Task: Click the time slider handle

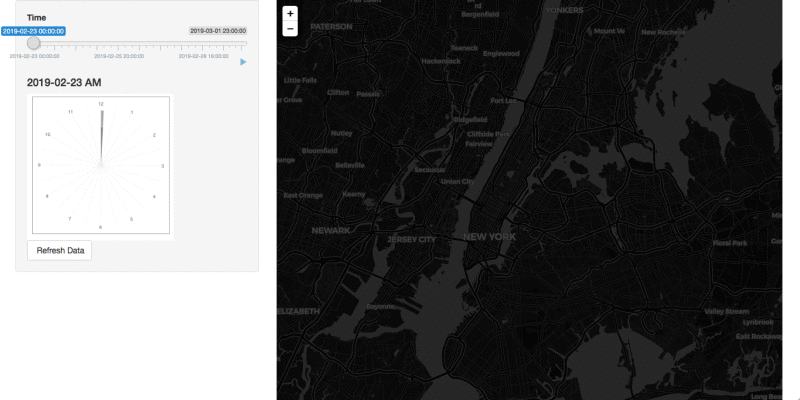Action: pyautogui.click(x=33, y=43)
